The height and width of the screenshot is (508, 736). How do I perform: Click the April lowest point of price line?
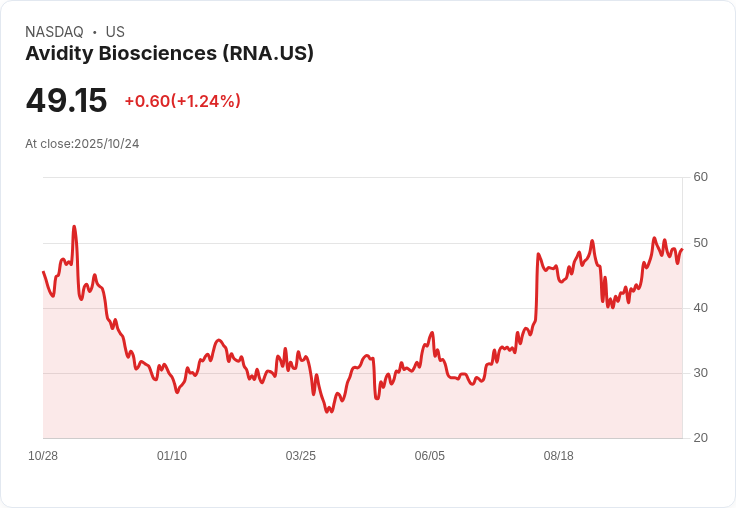(x=327, y=412)
